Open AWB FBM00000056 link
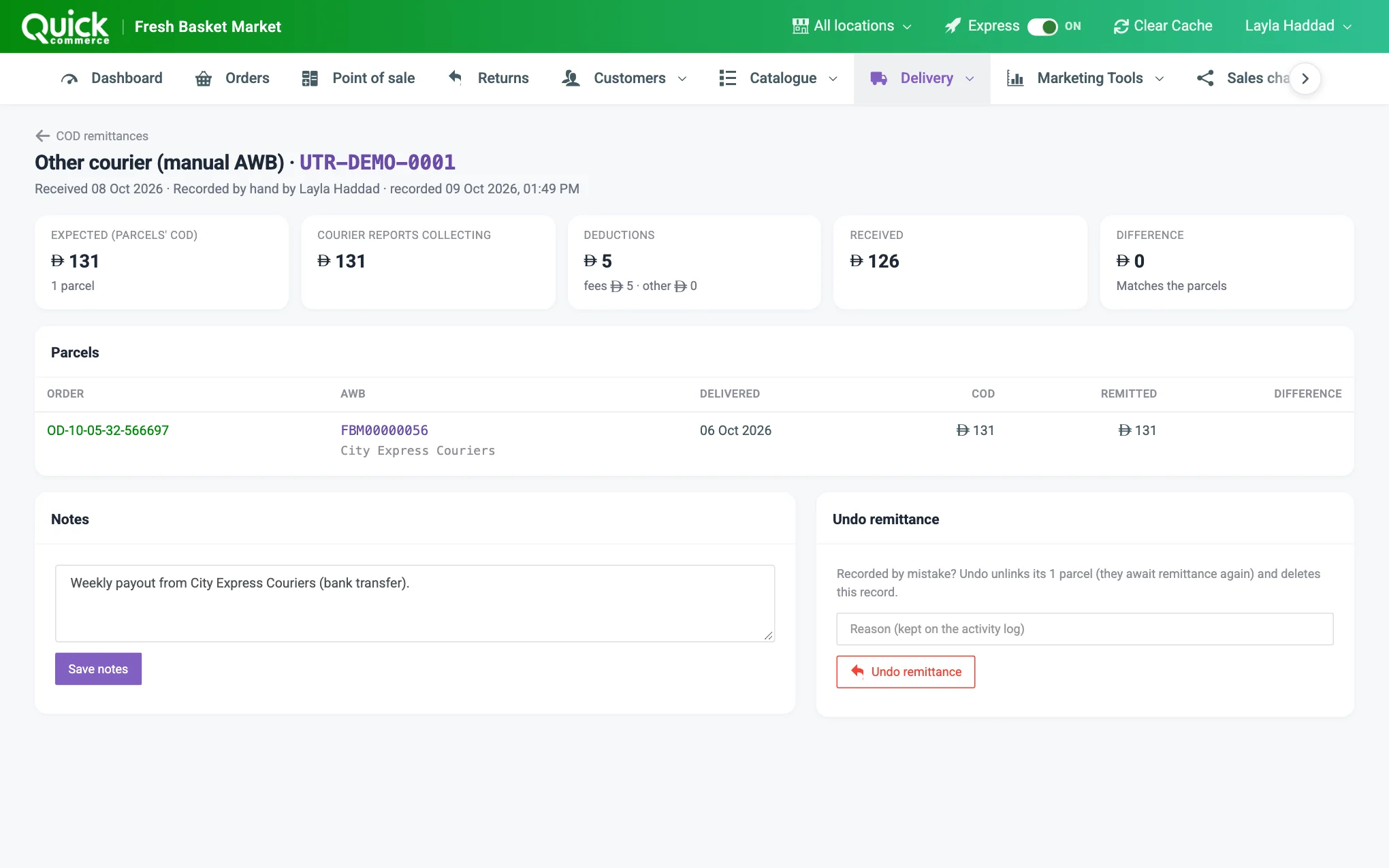The image size is (1389, 868). tap(384, 430)
